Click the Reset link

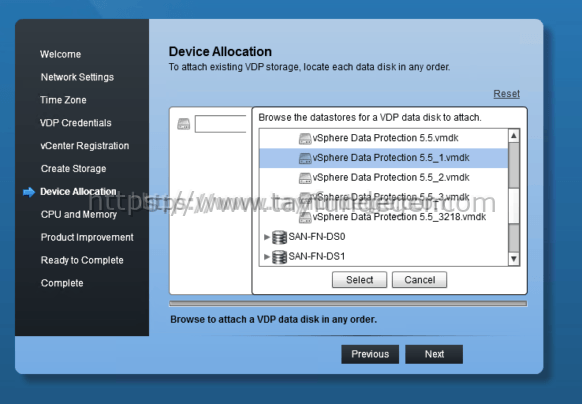click(506, 94)
